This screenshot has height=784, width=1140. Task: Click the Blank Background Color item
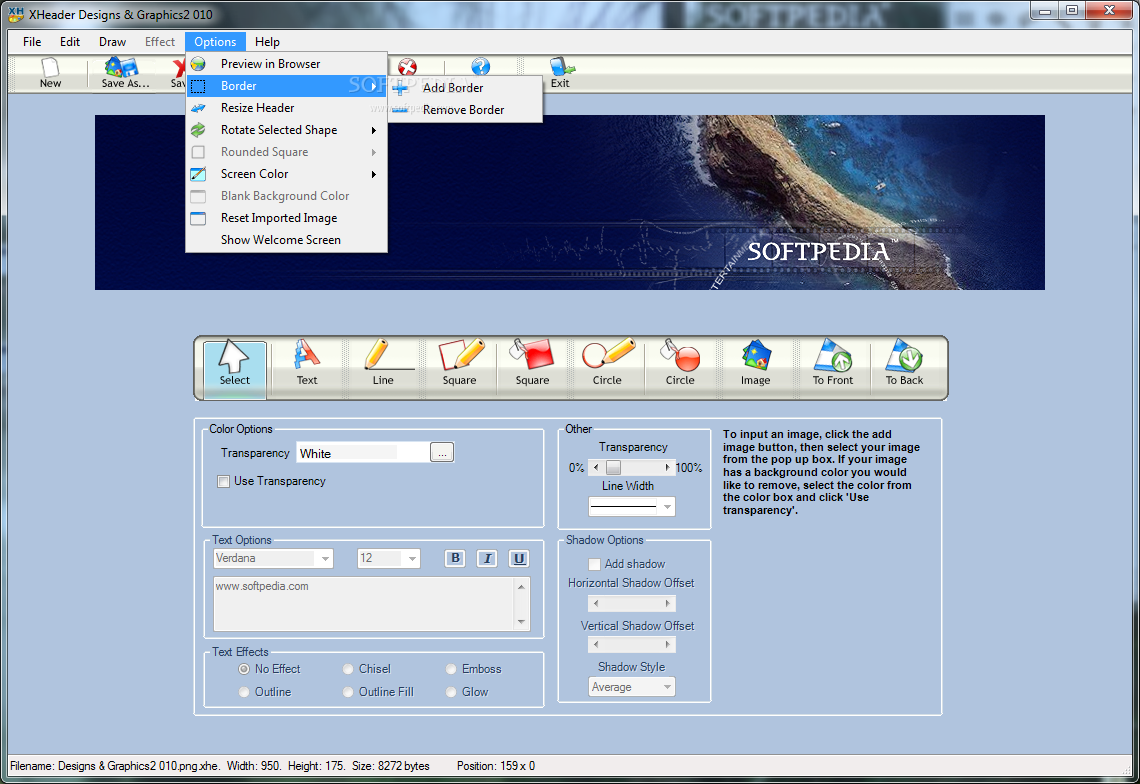point(286,196)
